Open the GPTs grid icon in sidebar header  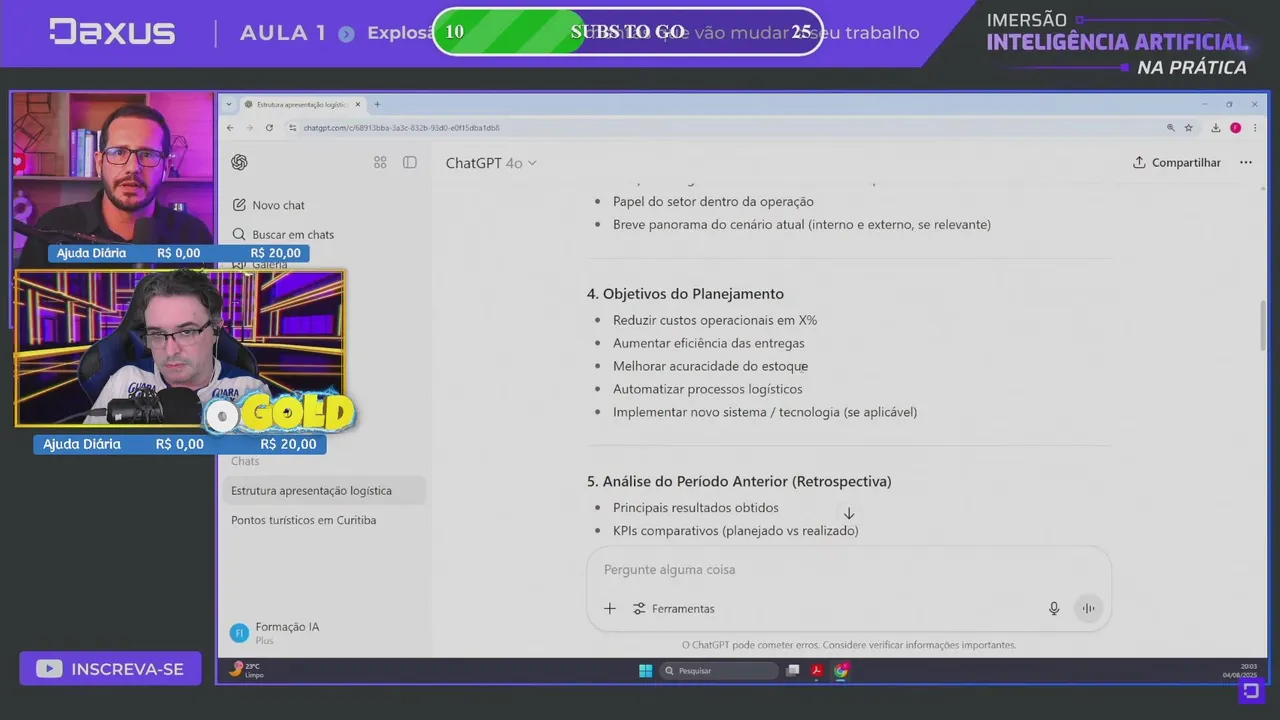pyautogui.click(x=380, y=162)
